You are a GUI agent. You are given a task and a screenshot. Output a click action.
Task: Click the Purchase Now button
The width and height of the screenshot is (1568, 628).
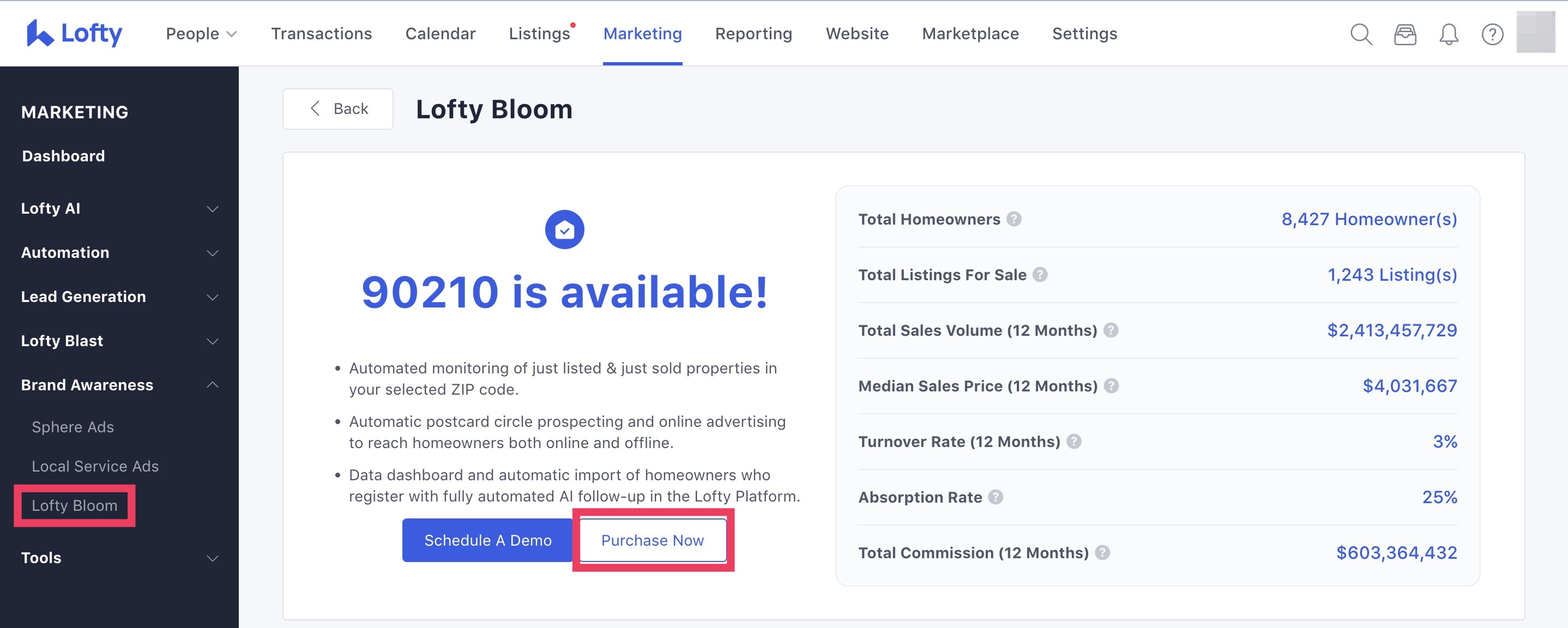click(x=652, y=540)
